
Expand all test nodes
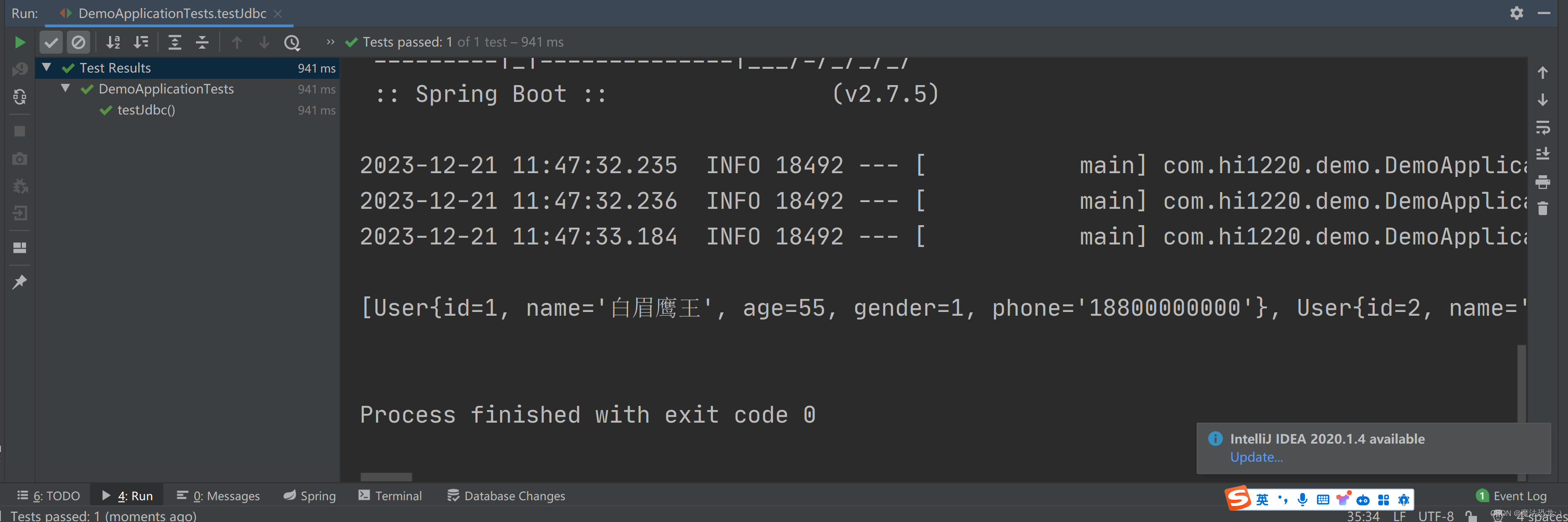click(x=175, y=42)
